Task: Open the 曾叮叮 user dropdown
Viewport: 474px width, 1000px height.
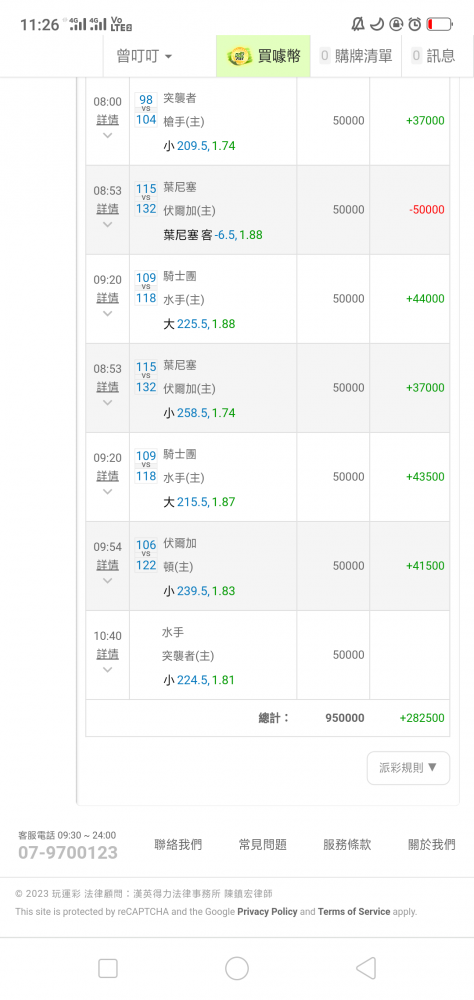Action: [144, 56]
